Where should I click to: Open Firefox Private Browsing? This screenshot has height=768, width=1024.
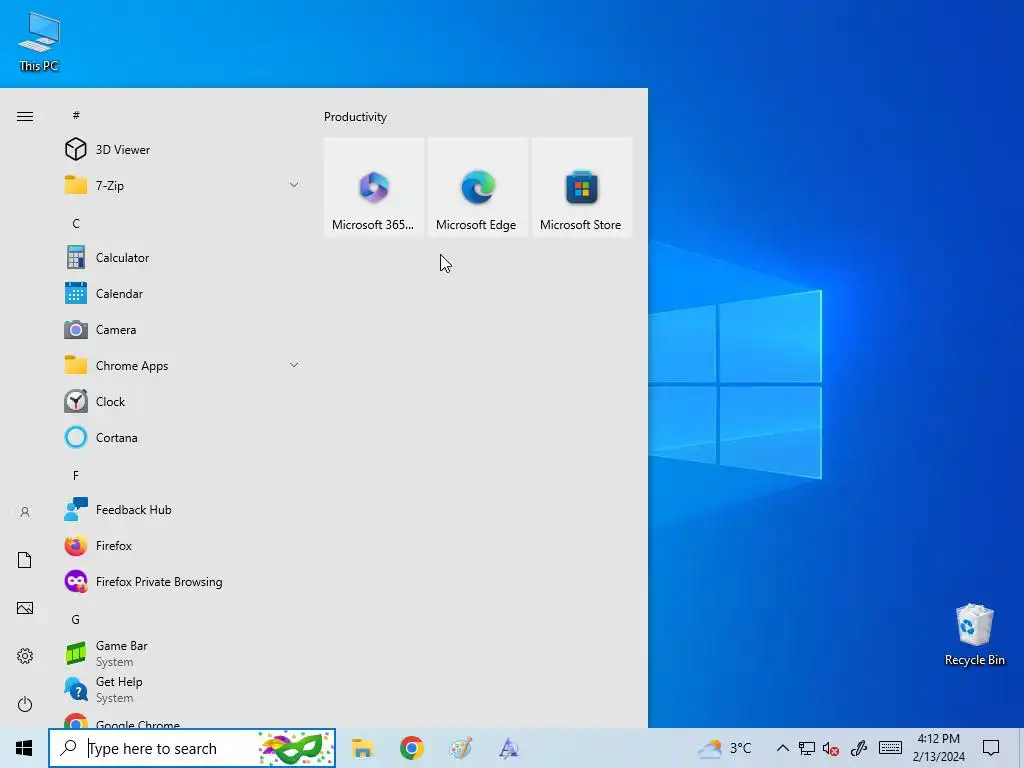tap(183, 581)
